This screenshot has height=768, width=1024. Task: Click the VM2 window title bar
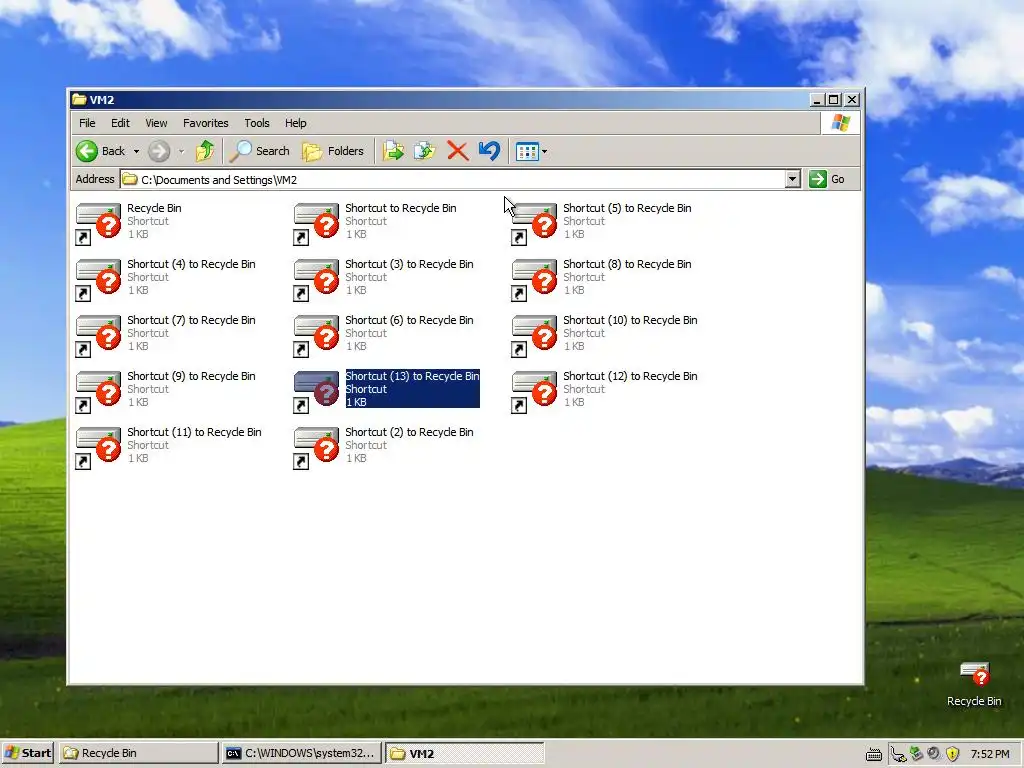[438, 99]
